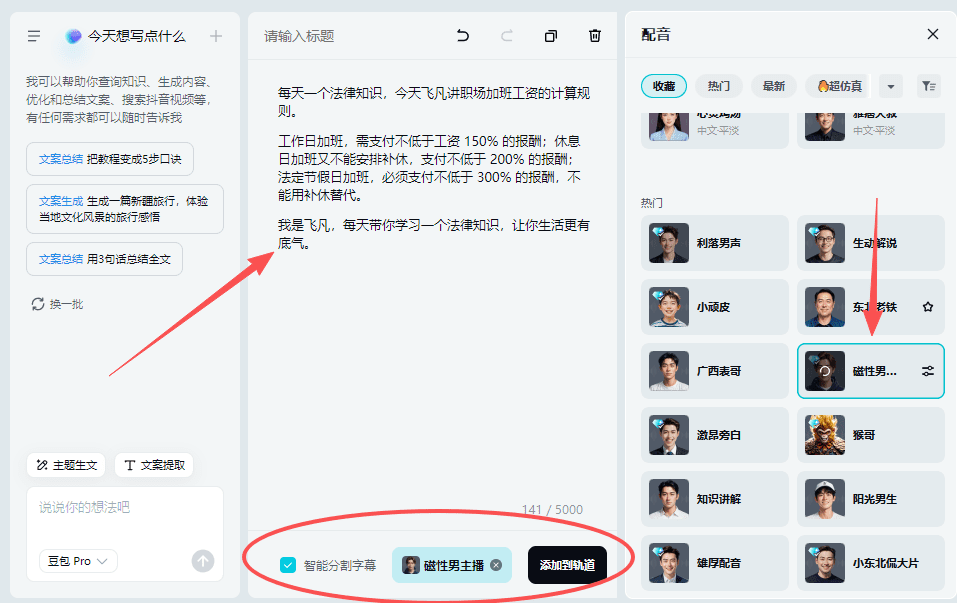957x603 pixels.
Task: Click the copy text icon
Action: pos(551,36)
